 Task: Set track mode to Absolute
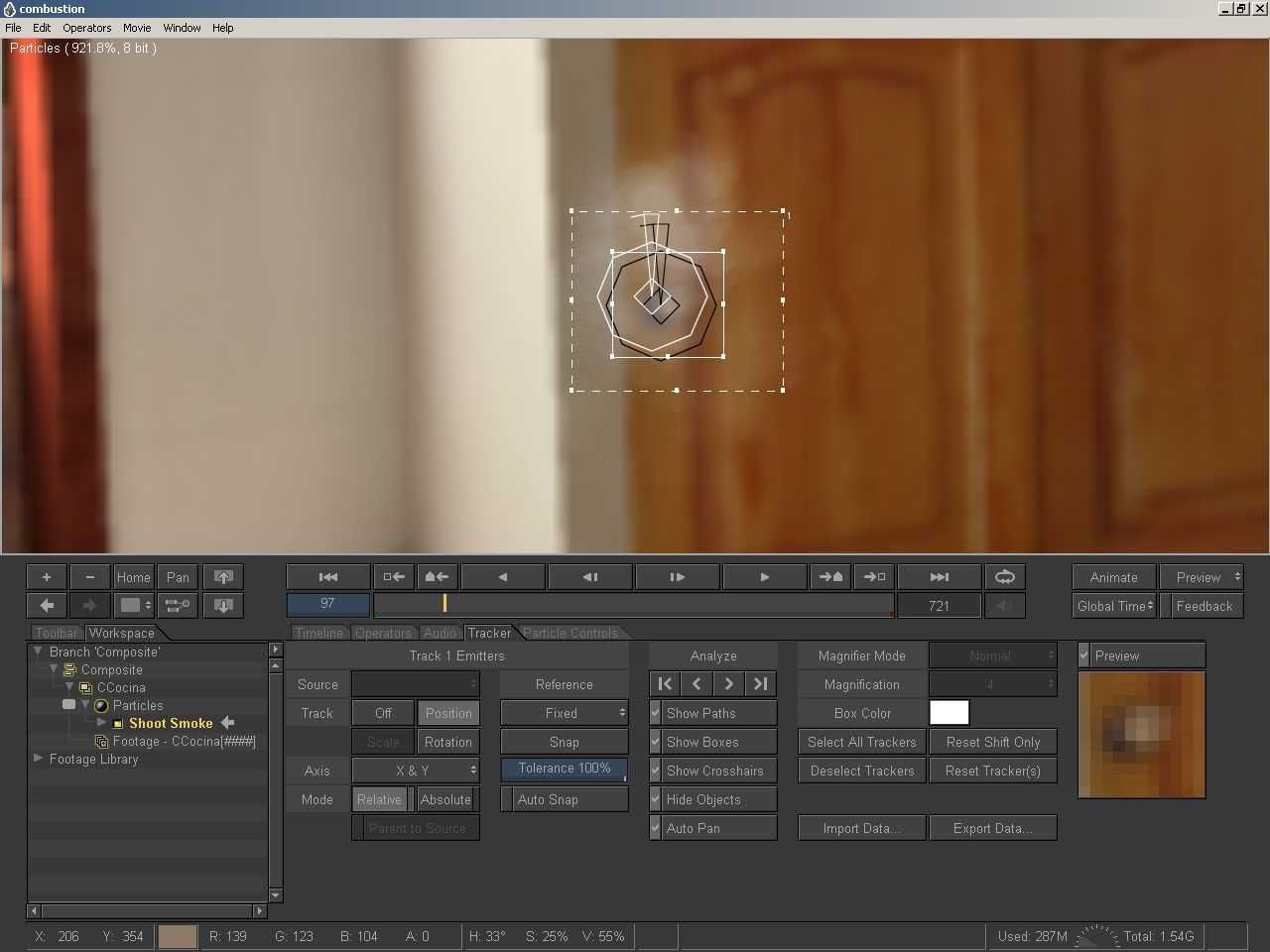[x=446, y=799]
